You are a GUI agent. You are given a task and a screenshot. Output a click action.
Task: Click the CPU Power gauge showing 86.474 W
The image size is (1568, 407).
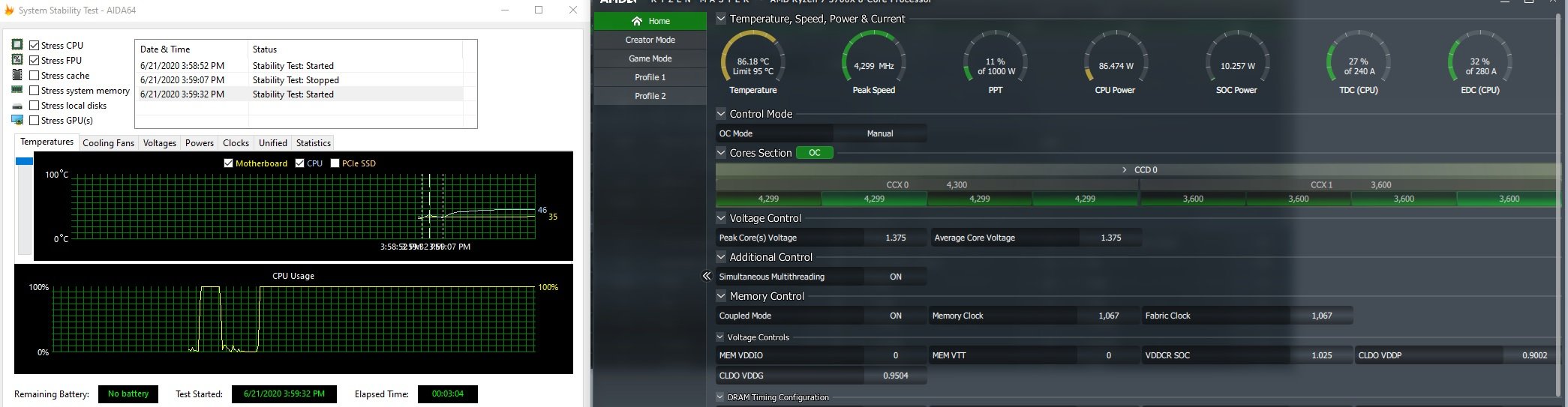click(1116, 61)
